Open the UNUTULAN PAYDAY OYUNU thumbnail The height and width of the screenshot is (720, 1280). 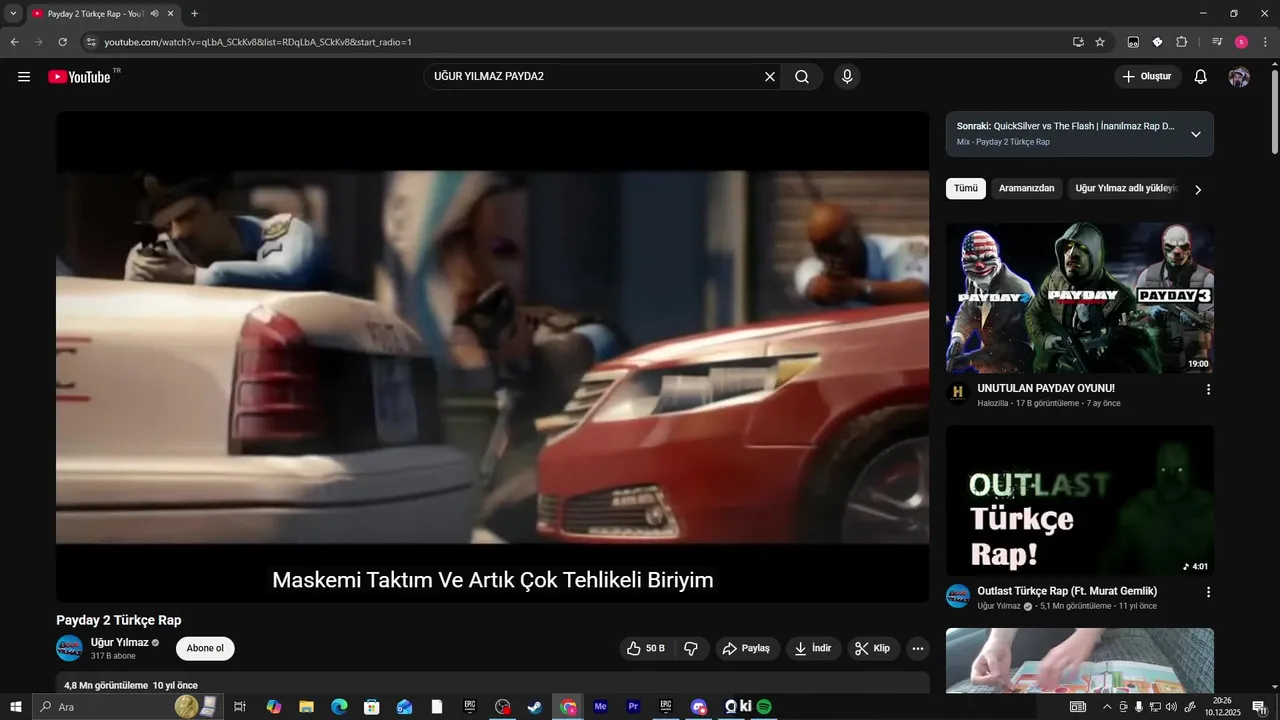coord(1080,298)
